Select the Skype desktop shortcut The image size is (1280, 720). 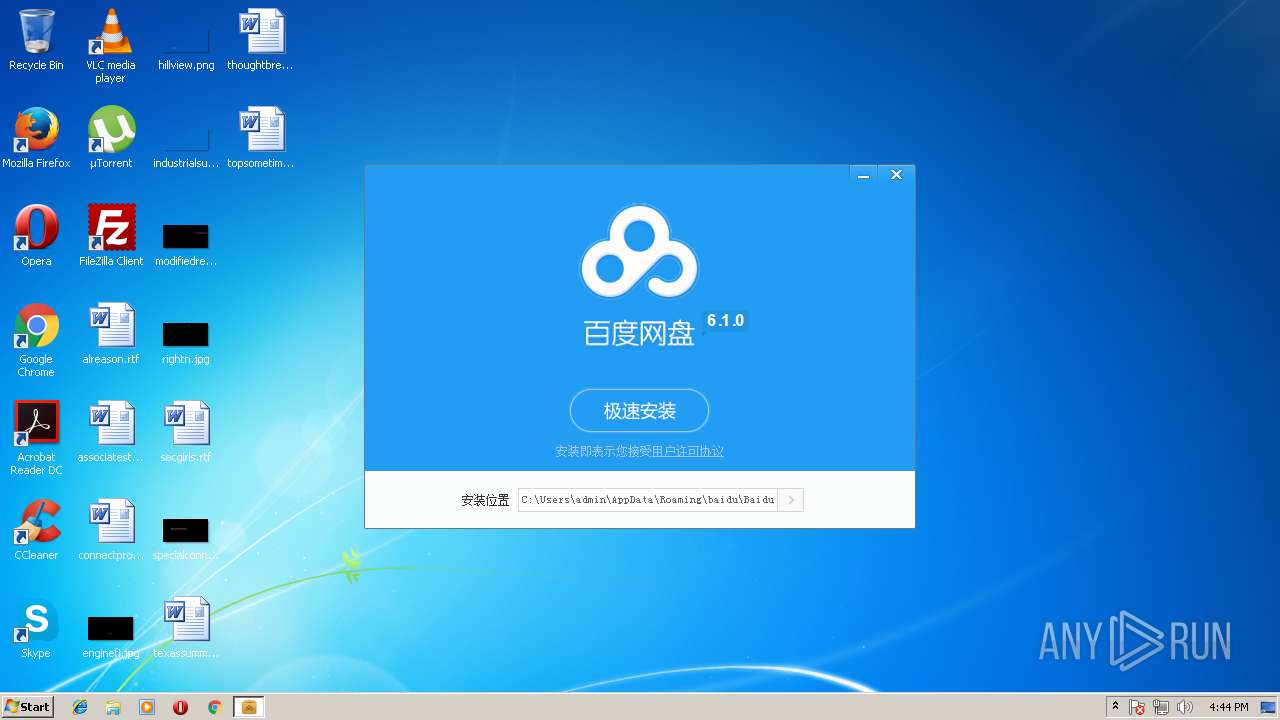coord(36,628)
